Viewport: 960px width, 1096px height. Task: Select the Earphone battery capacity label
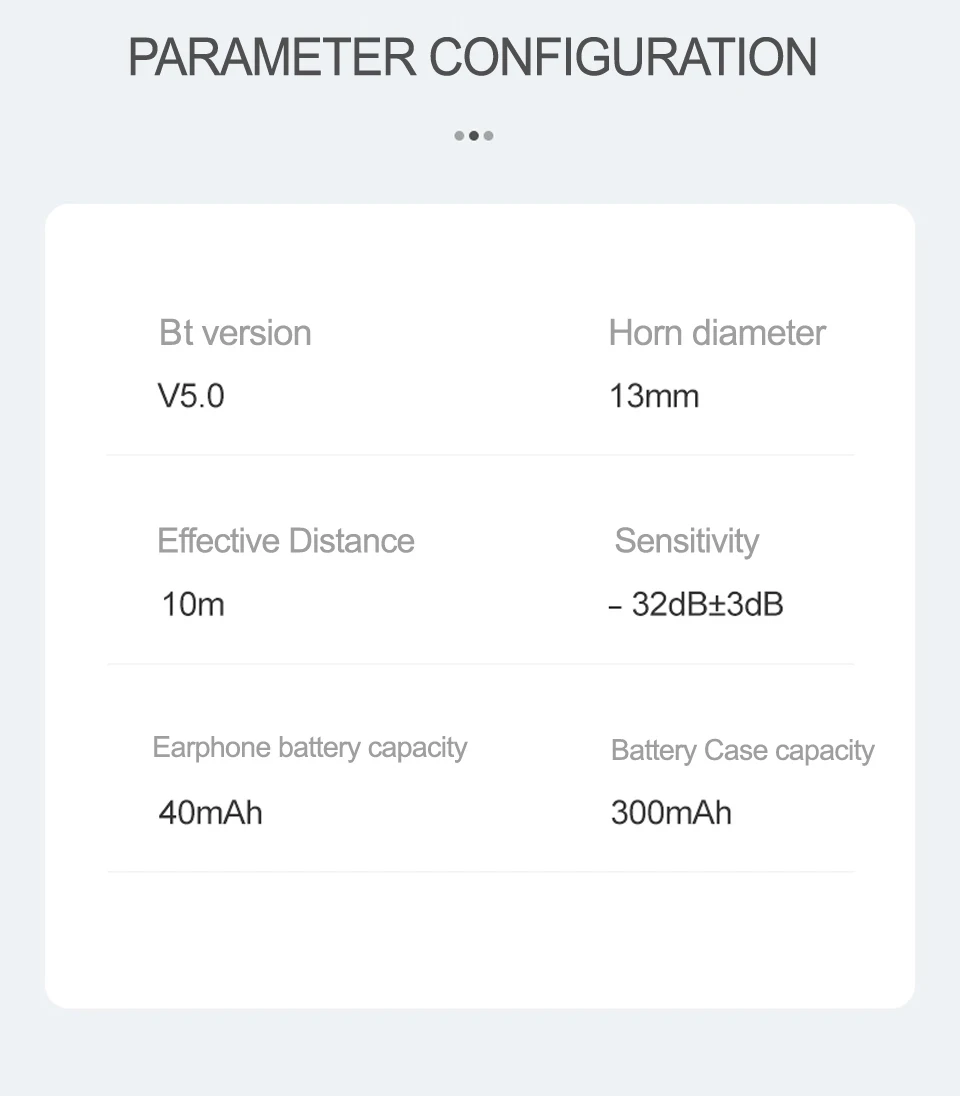(310, 748)
